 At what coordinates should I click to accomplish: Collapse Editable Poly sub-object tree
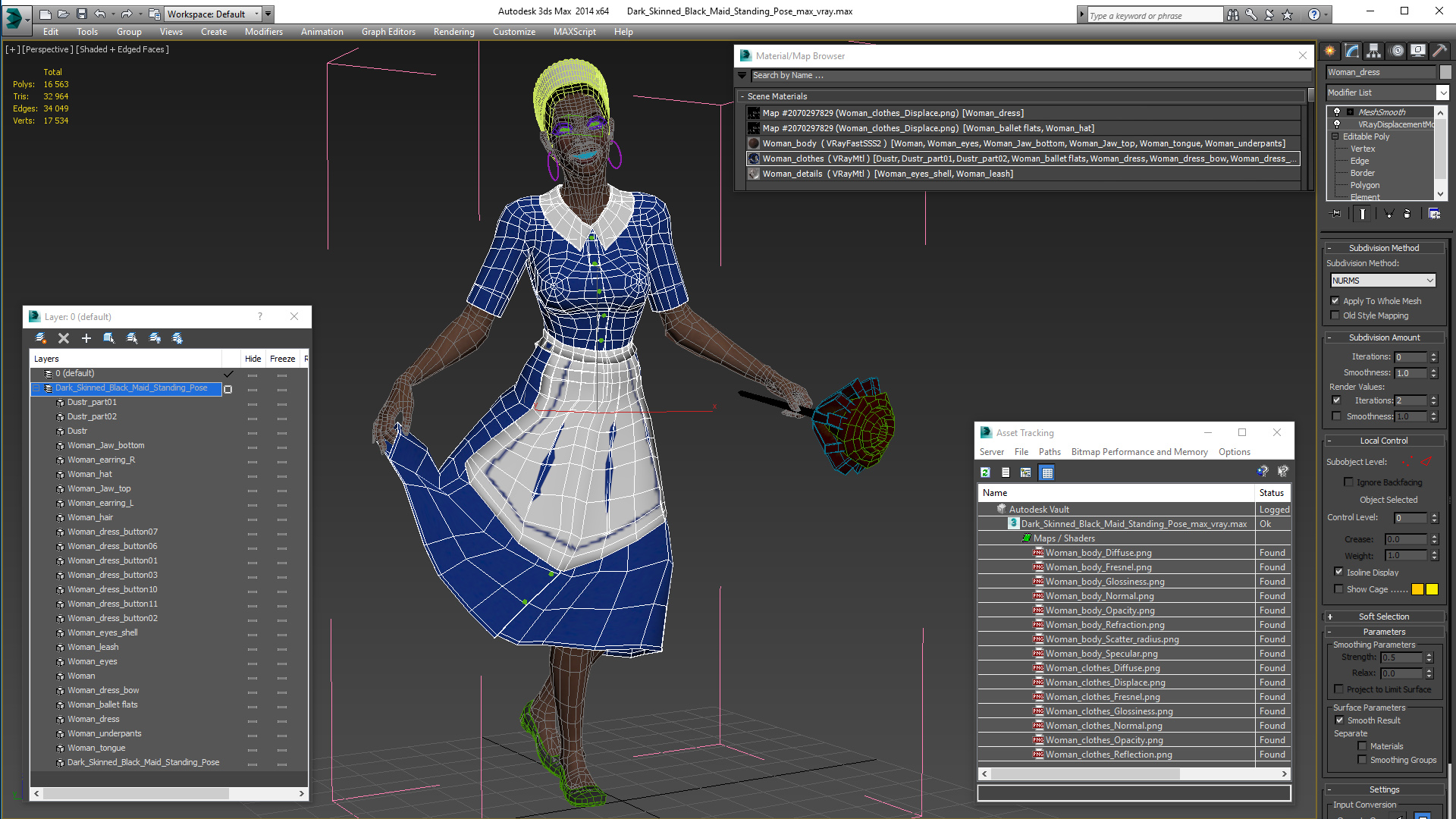1335,136
